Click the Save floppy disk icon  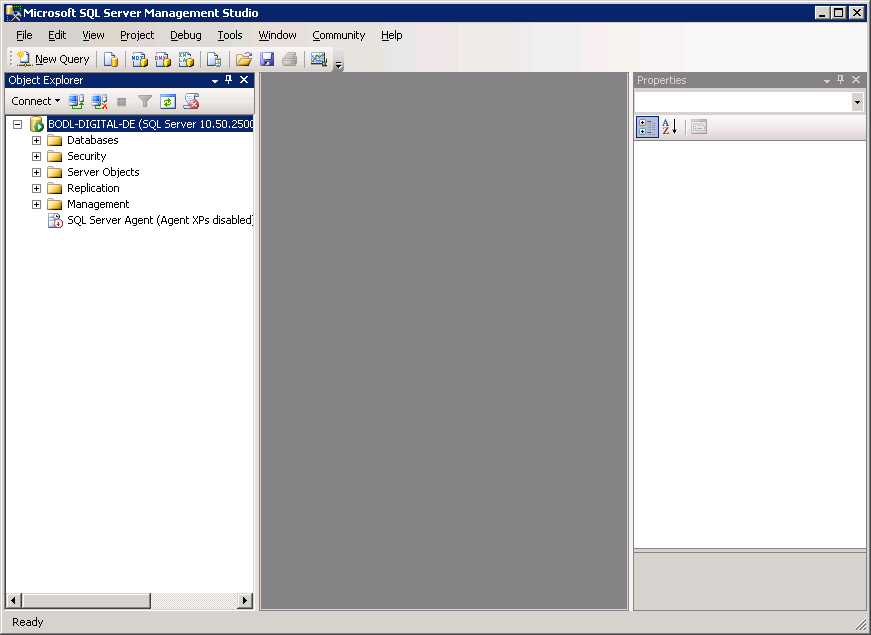[x=267, y=59]
